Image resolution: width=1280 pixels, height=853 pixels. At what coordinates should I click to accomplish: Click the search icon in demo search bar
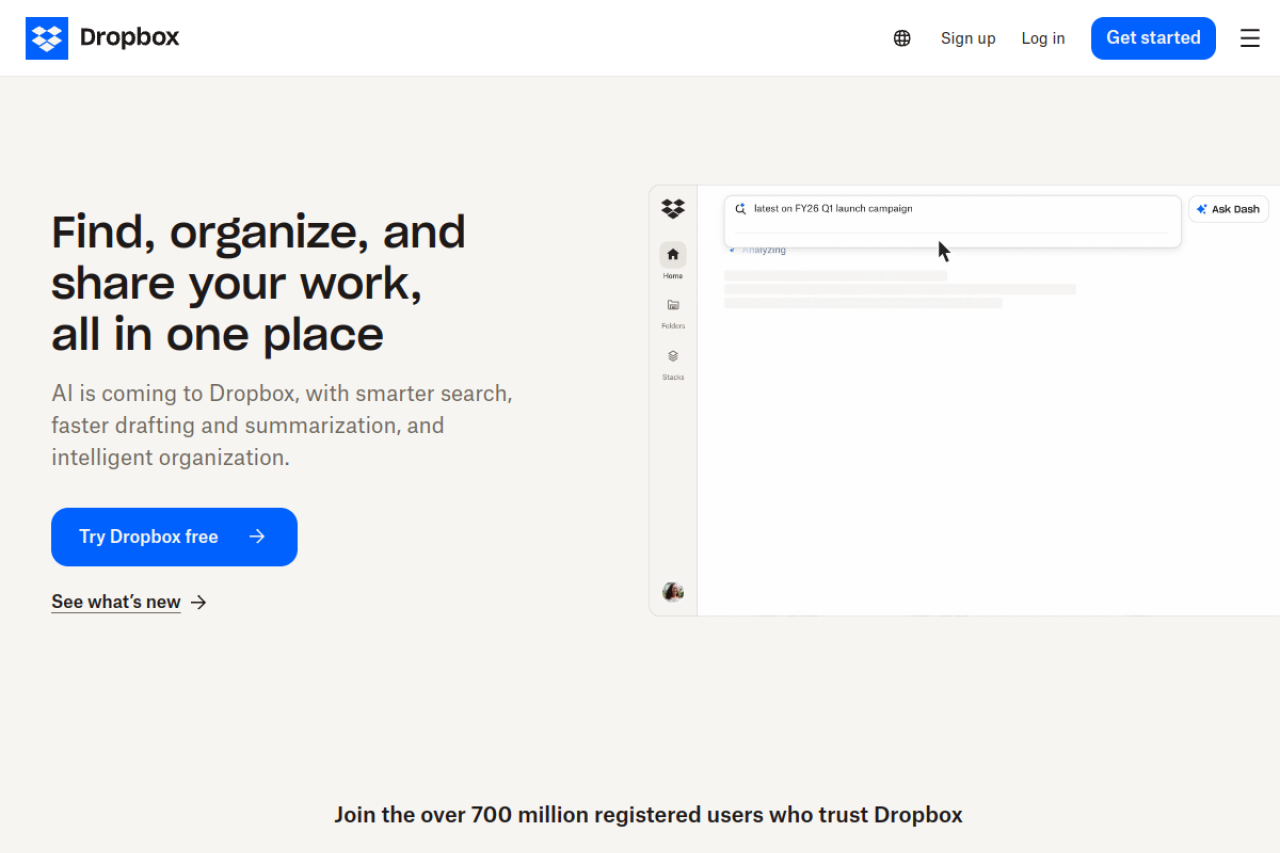click(x=741, y=209)
